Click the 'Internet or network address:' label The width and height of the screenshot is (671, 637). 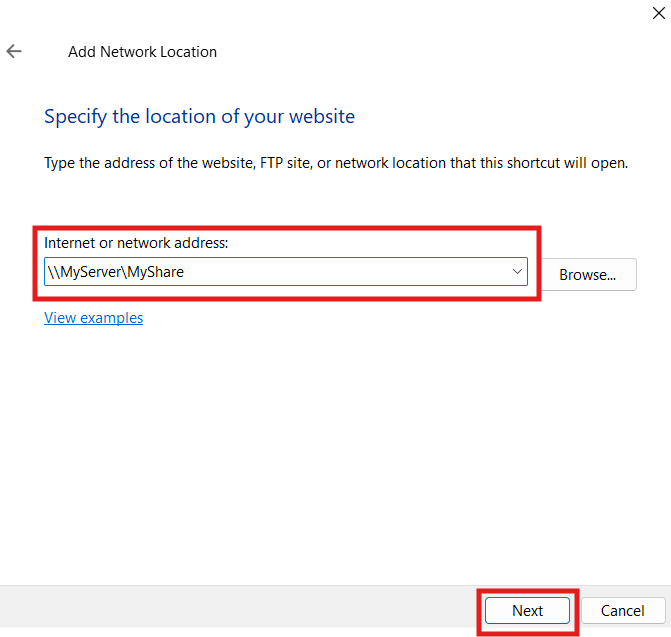click(x=137, y=243)
